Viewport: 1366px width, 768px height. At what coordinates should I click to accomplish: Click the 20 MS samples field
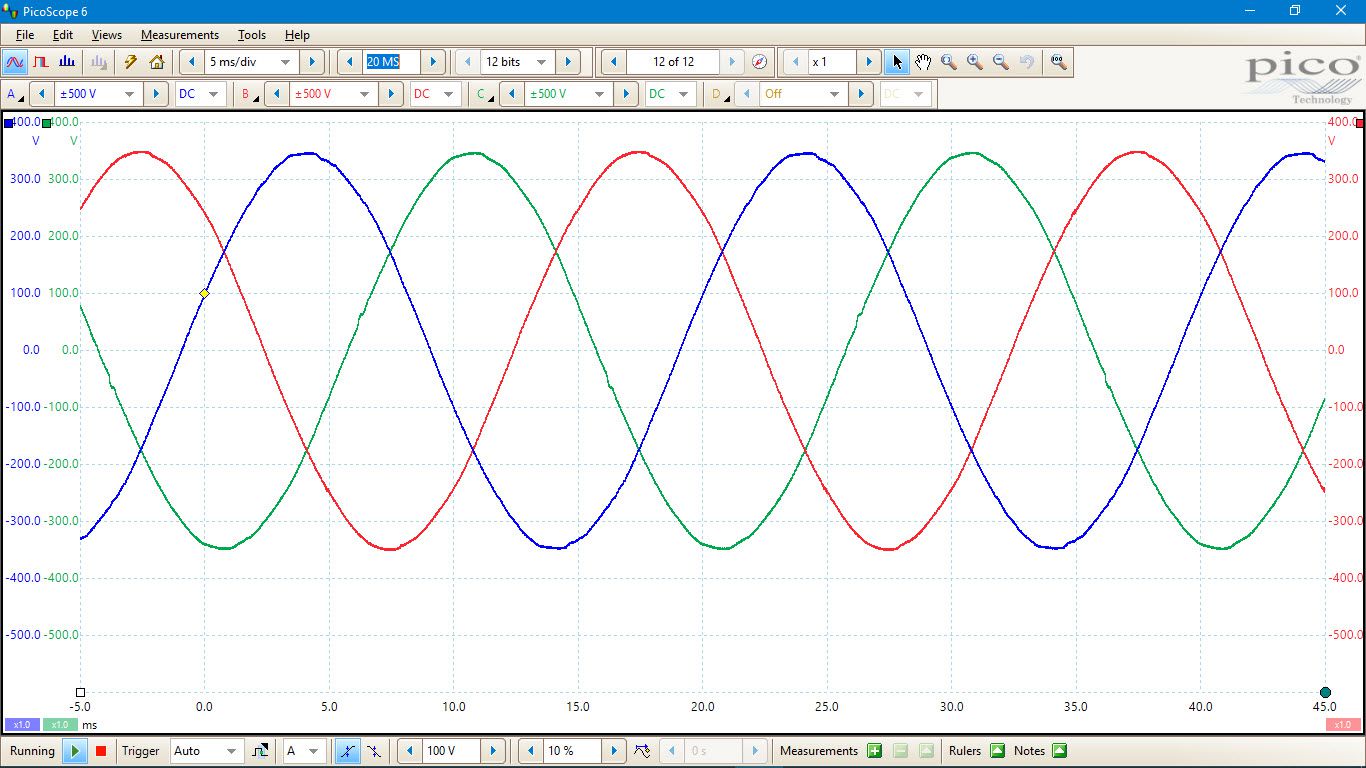coord(390,62)
